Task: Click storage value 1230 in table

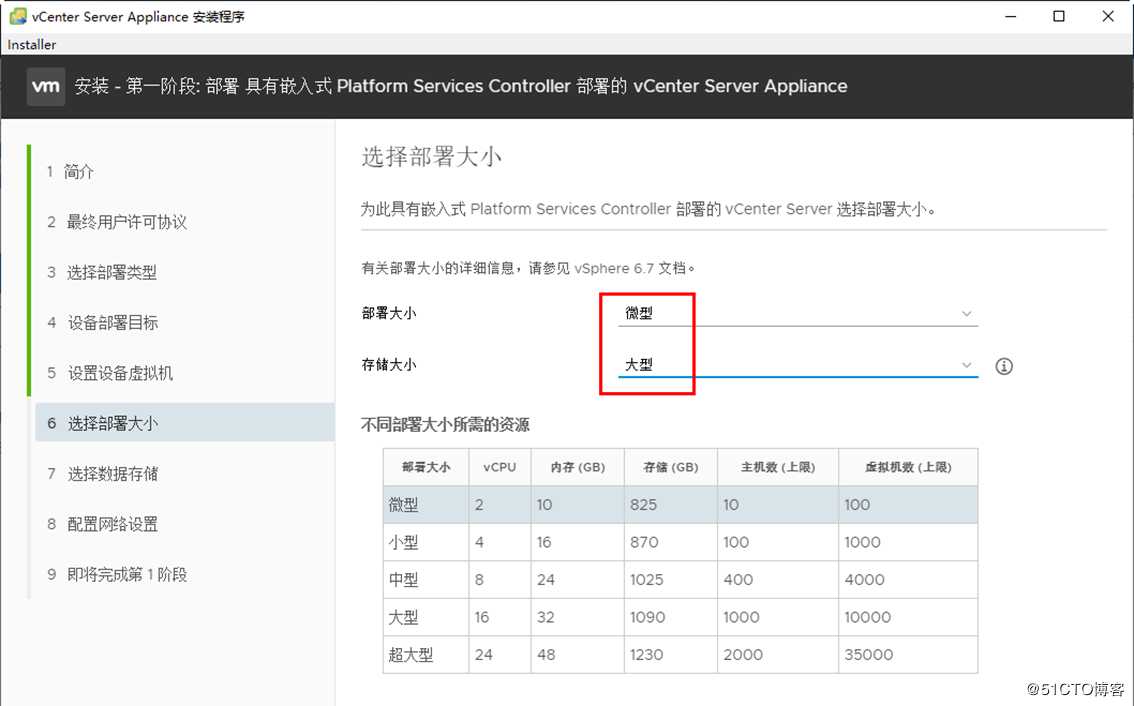Action: click(647, 655)
